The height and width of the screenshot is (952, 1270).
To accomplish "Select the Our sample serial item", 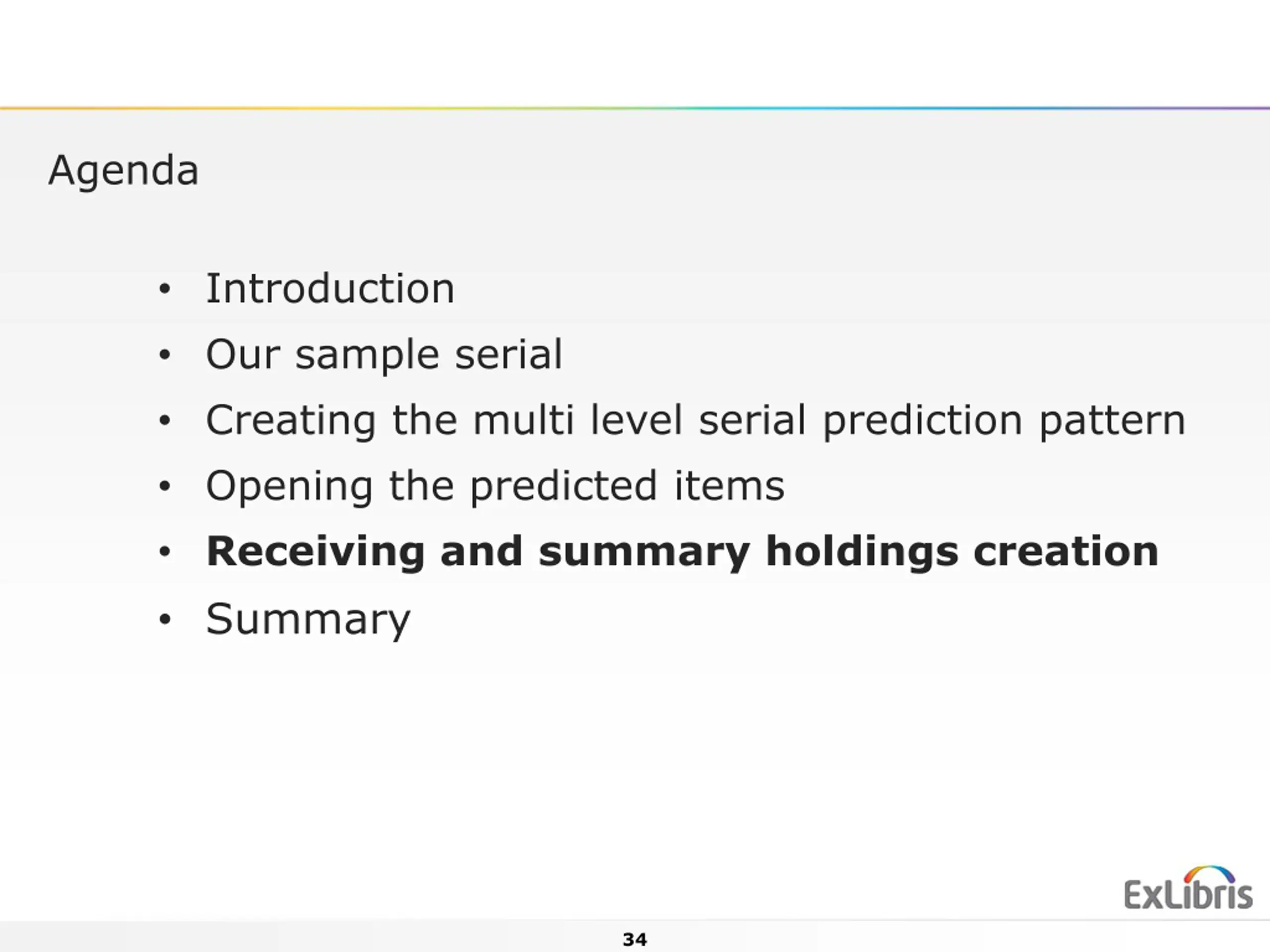I will (x=384, y=355).
